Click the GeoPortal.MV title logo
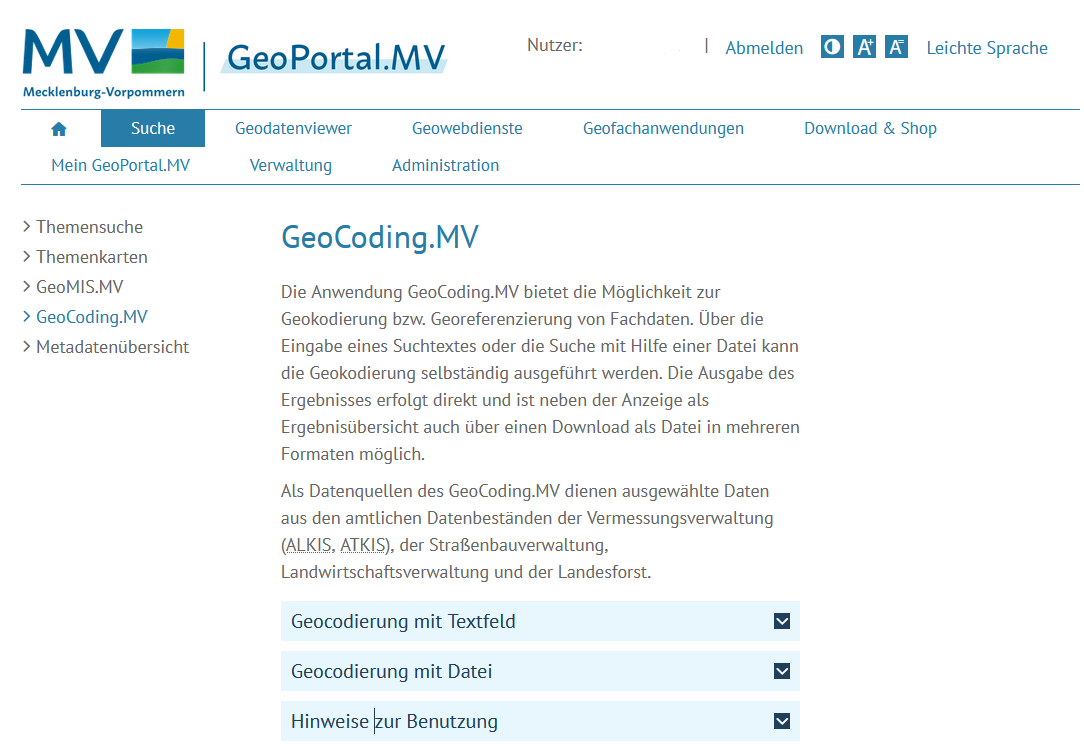This screenshot has height=753, width=1084. [x=336, y=57]
